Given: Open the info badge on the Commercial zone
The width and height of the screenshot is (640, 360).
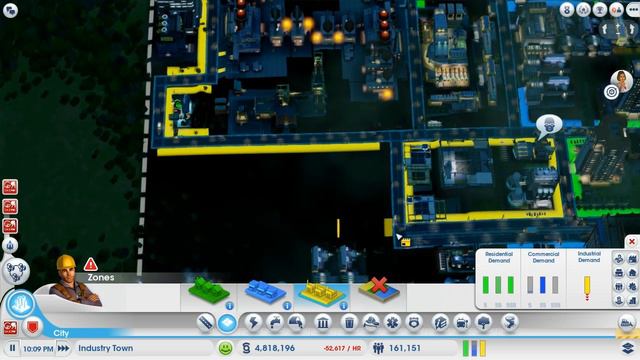Looking at the screenshot, I should 287,305.
